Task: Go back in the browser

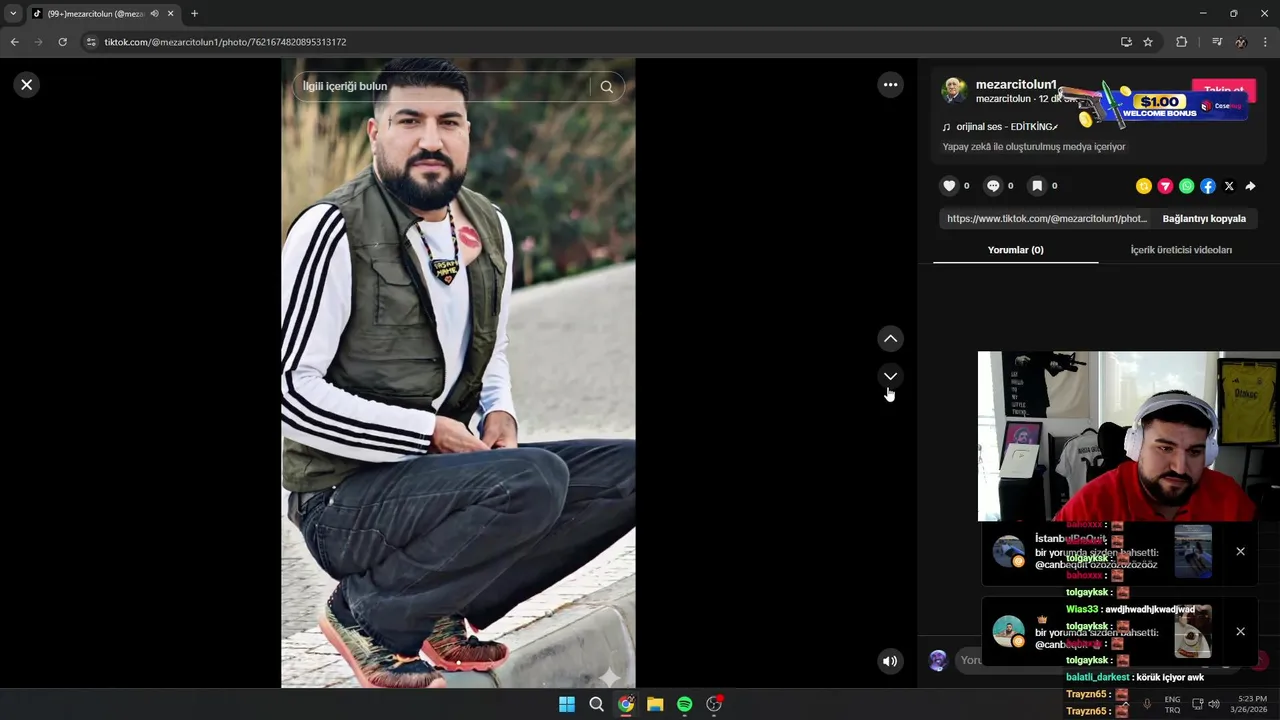Action: pyautogui.click(x=14, y=42)
